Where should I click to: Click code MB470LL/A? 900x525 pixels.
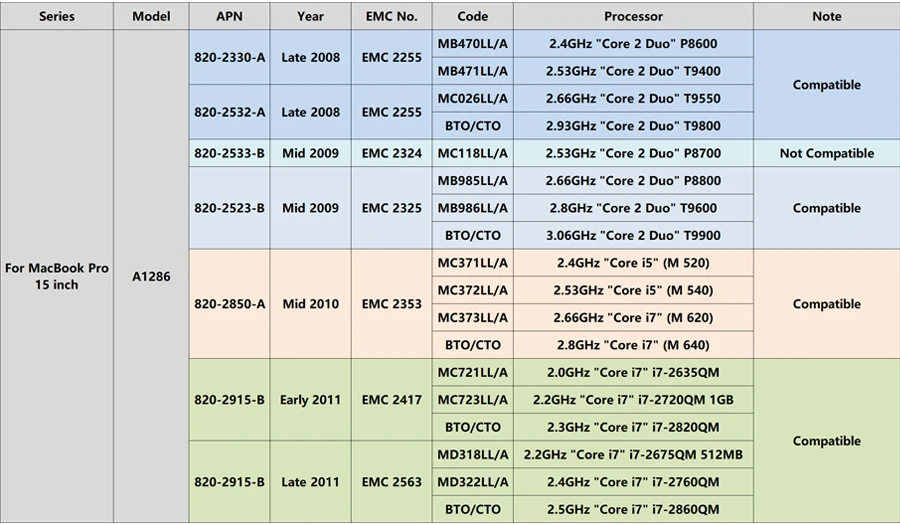pos(472,44)
